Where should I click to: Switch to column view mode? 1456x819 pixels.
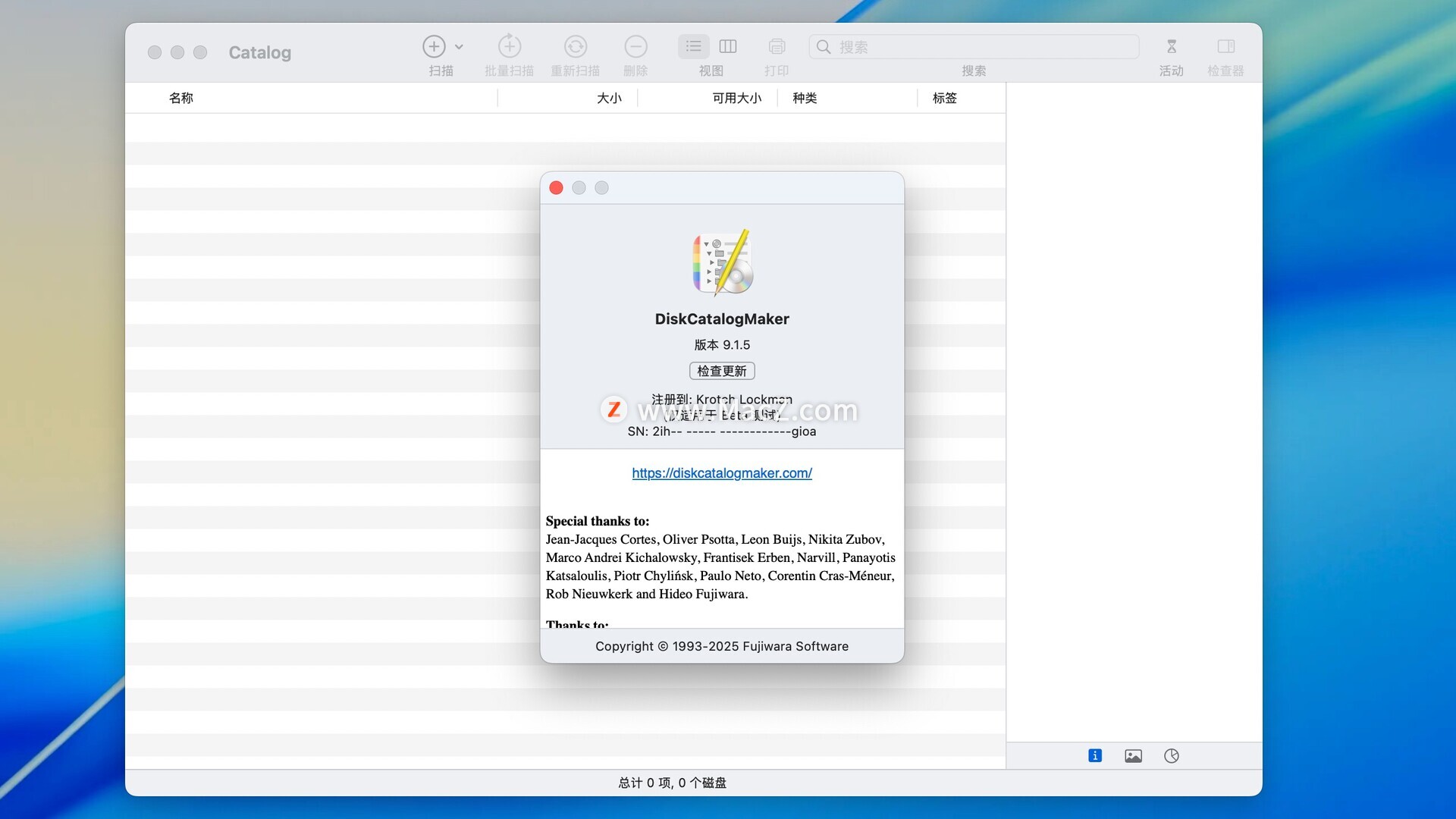pyautogui.click(x=728, y=46)
